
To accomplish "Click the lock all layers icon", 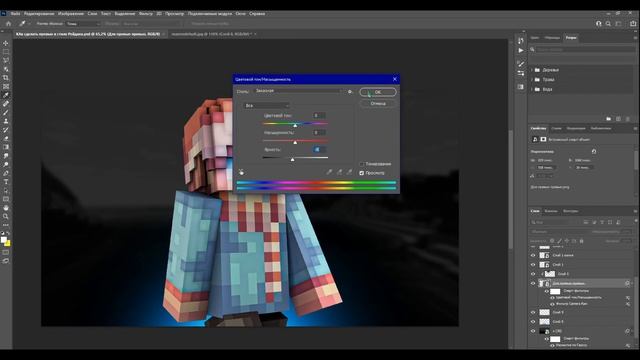I will click(582, 241).
